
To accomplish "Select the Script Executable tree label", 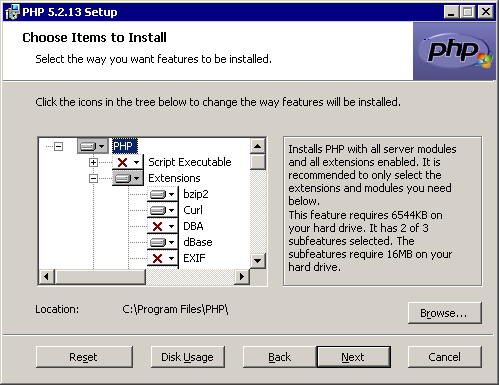I will click(x=190, y=162).
